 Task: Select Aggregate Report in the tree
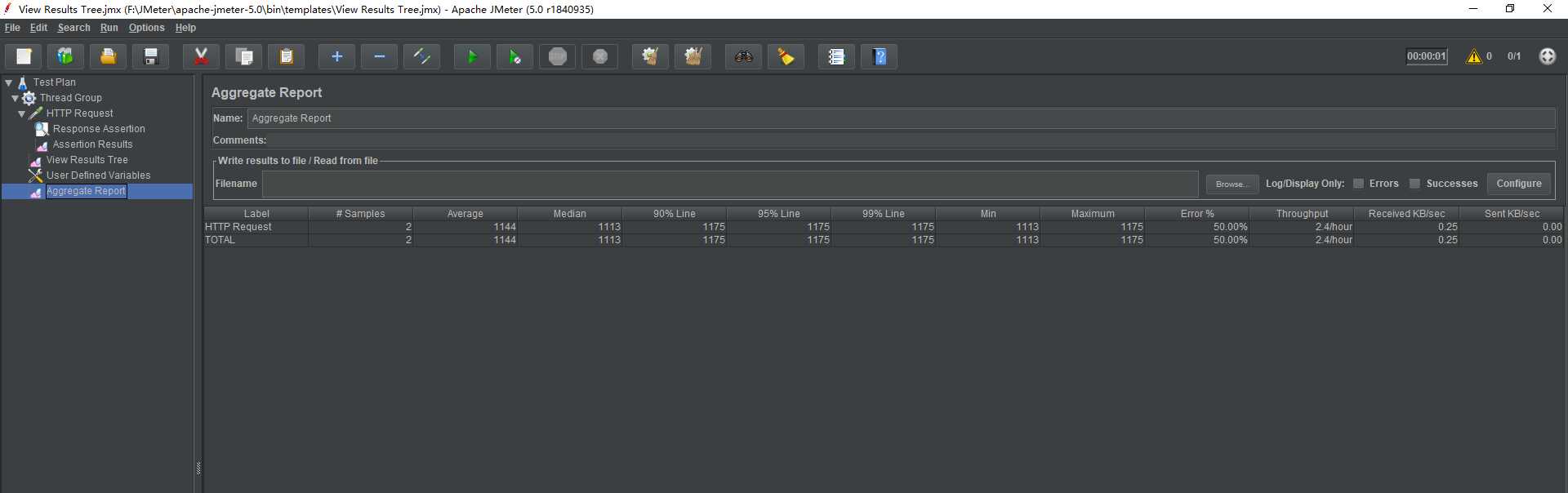86,191
